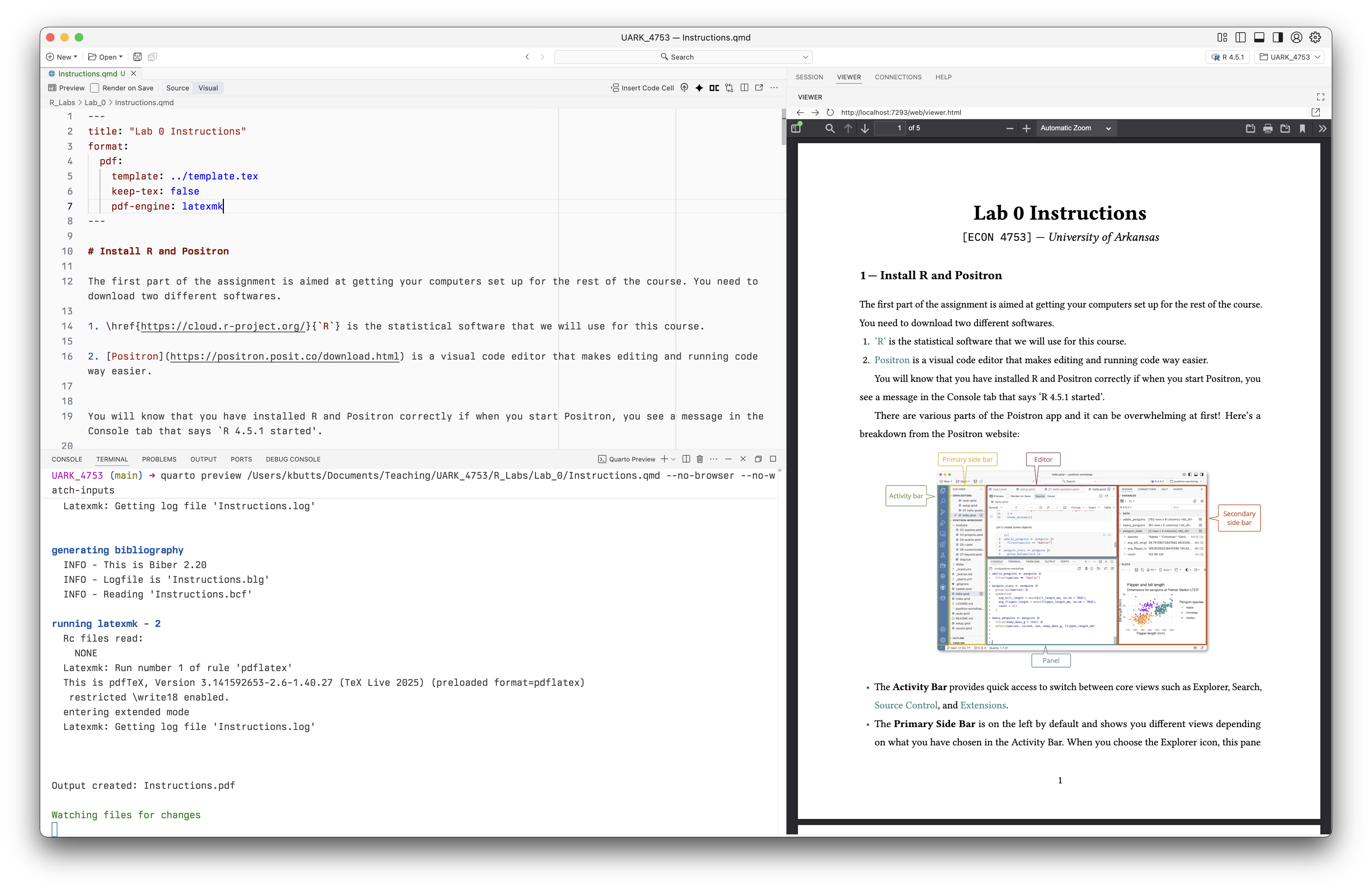
Task: Click the PDF page number field
Action: 889,128
